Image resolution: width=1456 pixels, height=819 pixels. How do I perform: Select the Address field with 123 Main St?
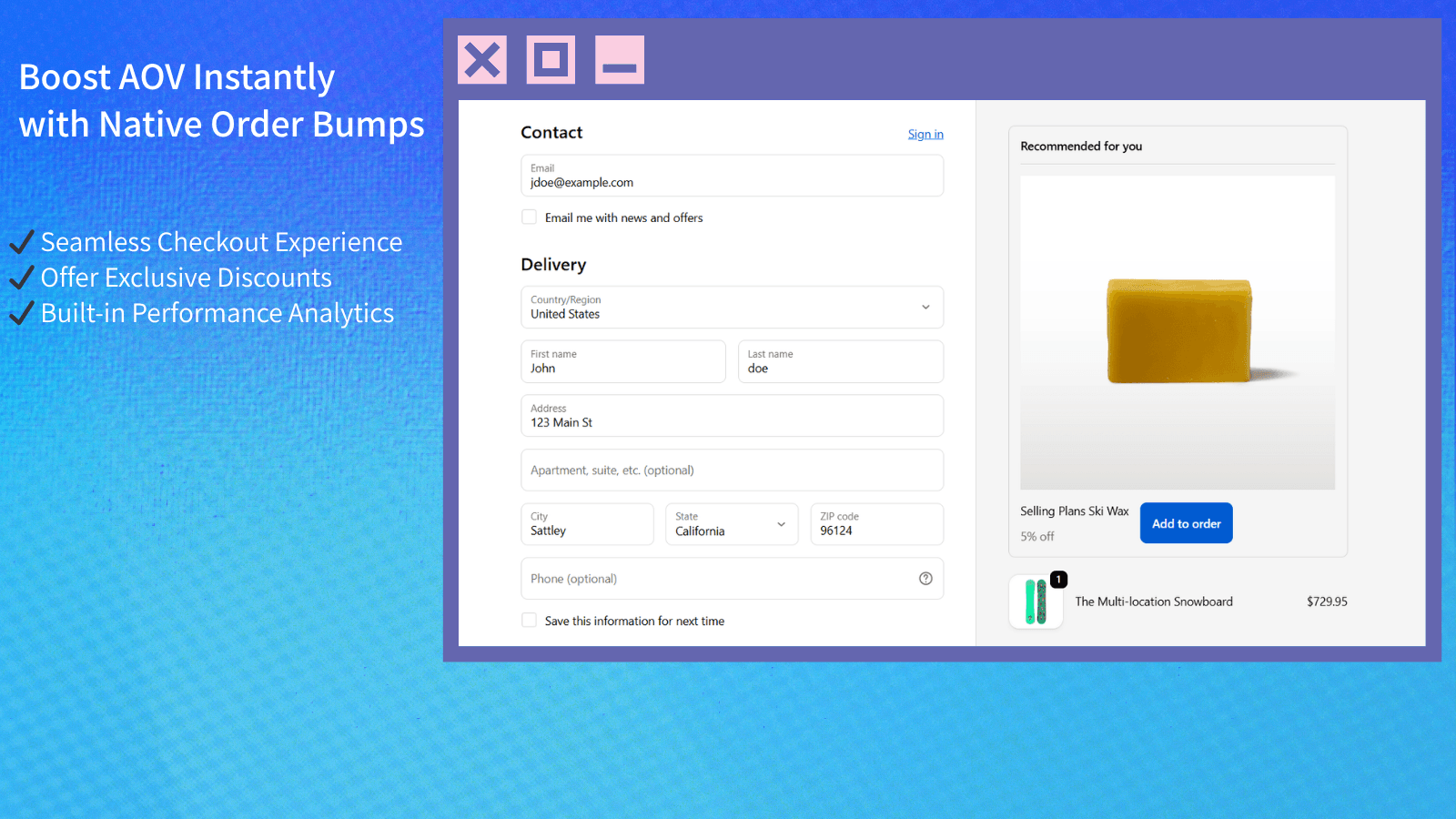coord(733,416)
